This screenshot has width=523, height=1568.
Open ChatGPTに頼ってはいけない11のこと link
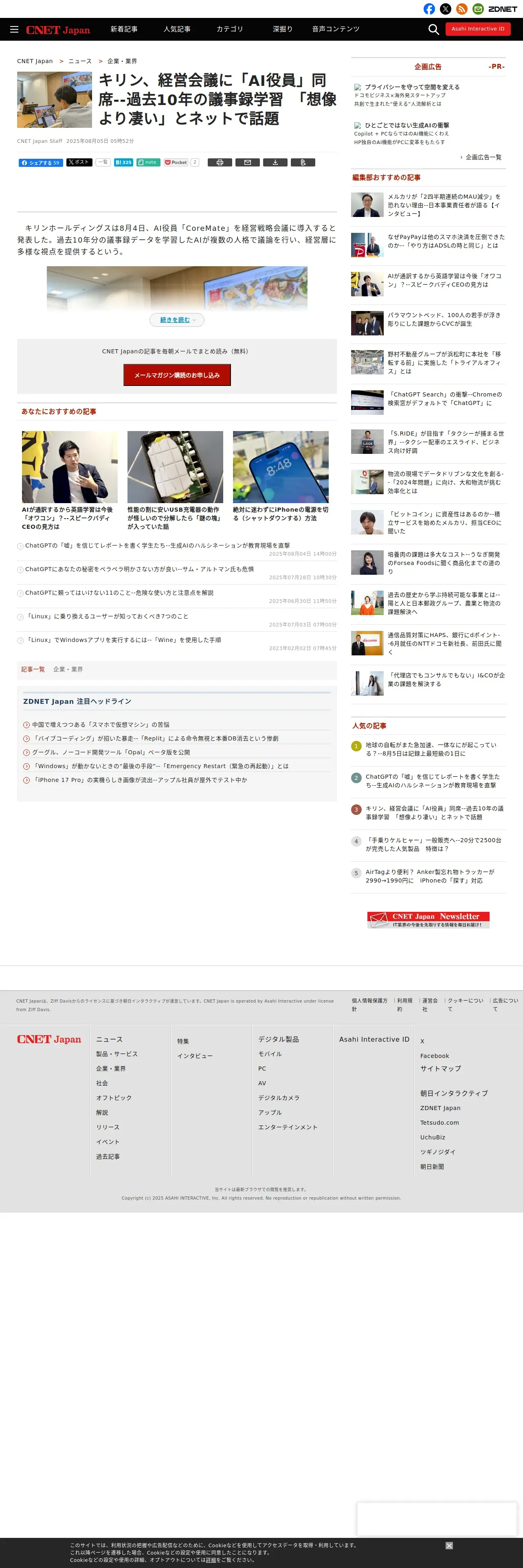119,592
